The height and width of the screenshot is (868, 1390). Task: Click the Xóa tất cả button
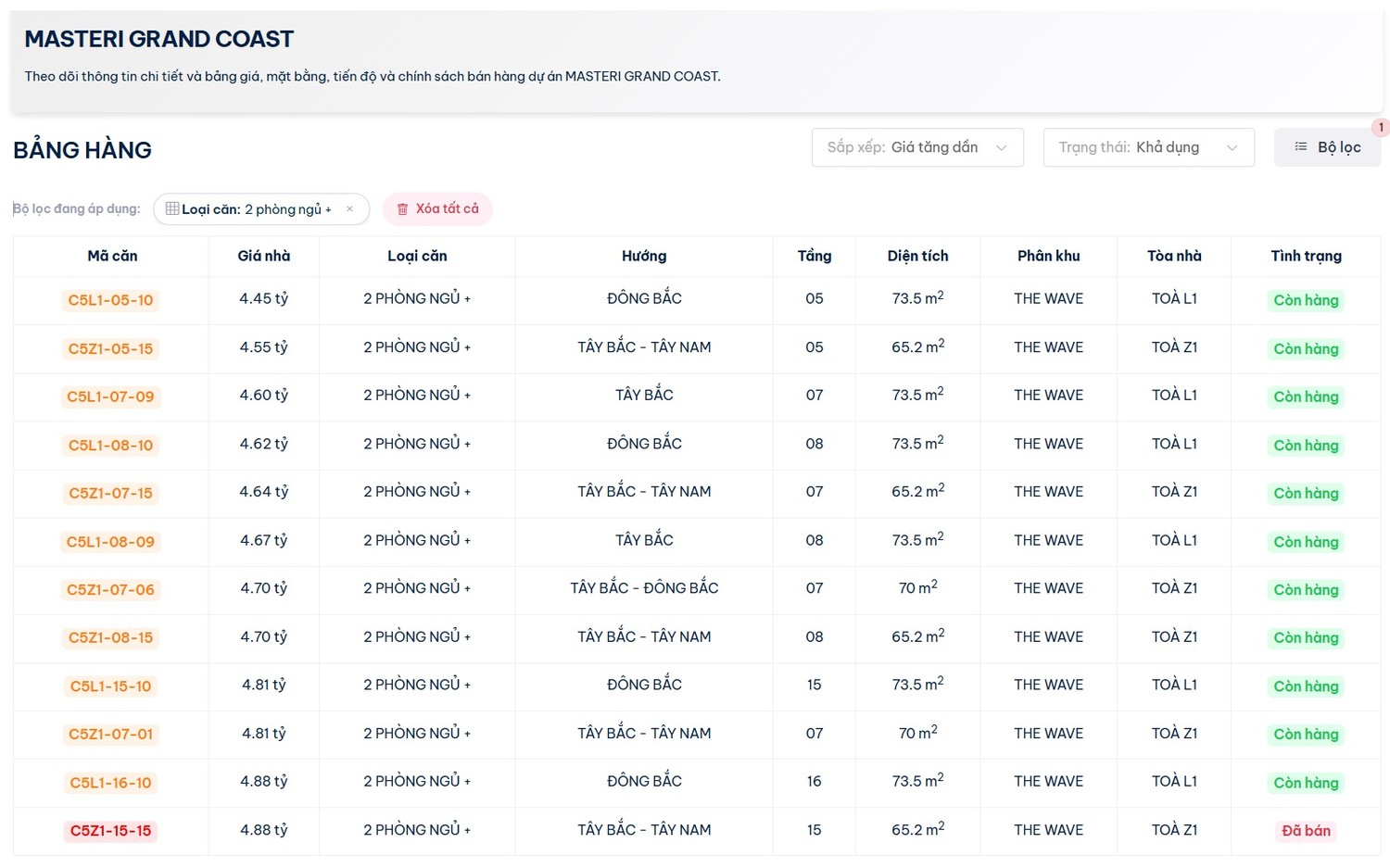[437, 209]
